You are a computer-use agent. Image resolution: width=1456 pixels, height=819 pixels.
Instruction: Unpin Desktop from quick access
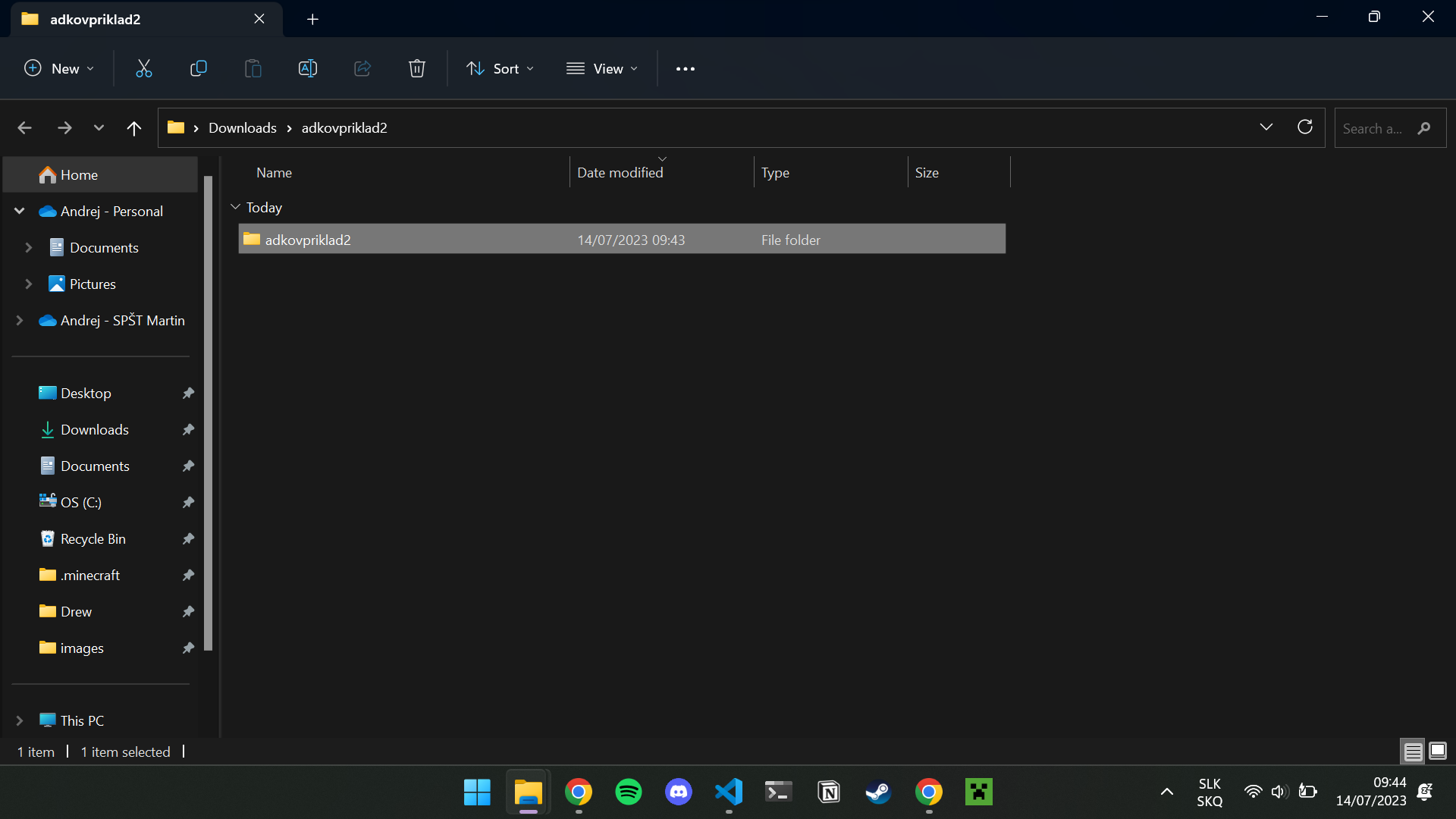[188, 393]
